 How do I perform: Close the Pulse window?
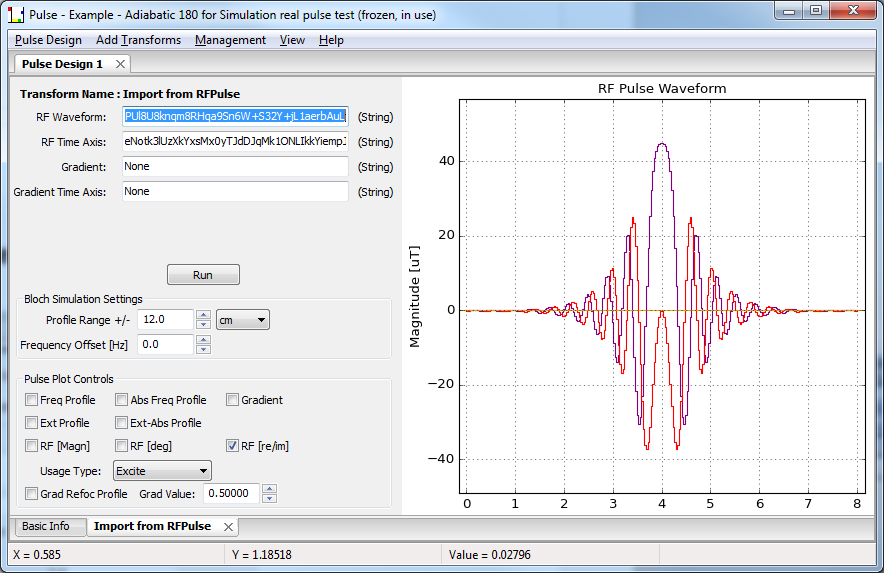pyautogui.click(x=853, y=11)
